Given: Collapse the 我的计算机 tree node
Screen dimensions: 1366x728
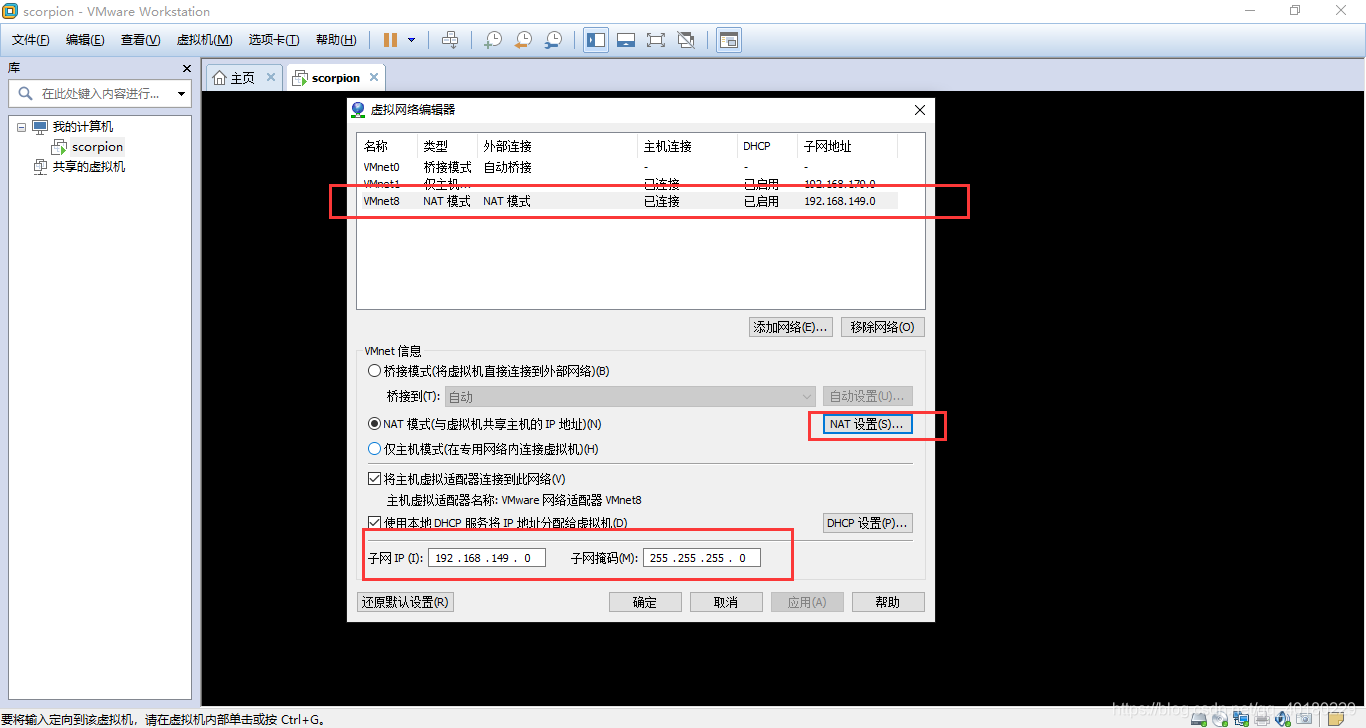Looking at the screenshot, I should 21,127.
